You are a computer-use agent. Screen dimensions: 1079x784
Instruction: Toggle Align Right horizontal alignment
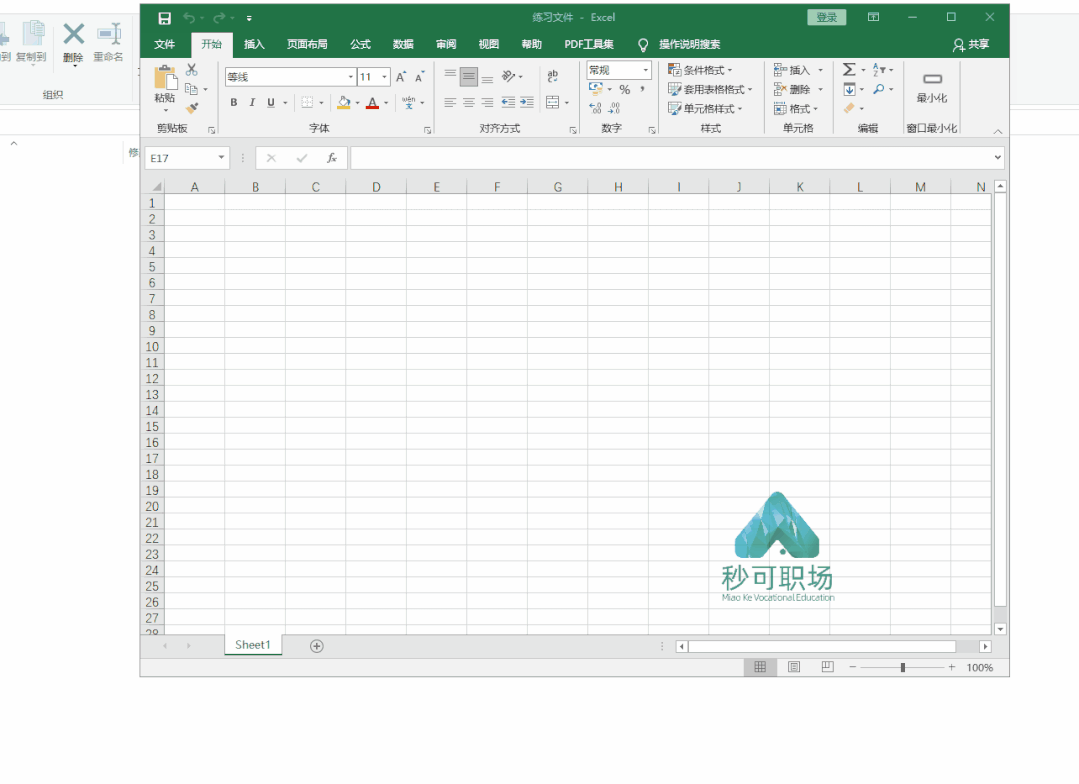(x=487, y=103)
